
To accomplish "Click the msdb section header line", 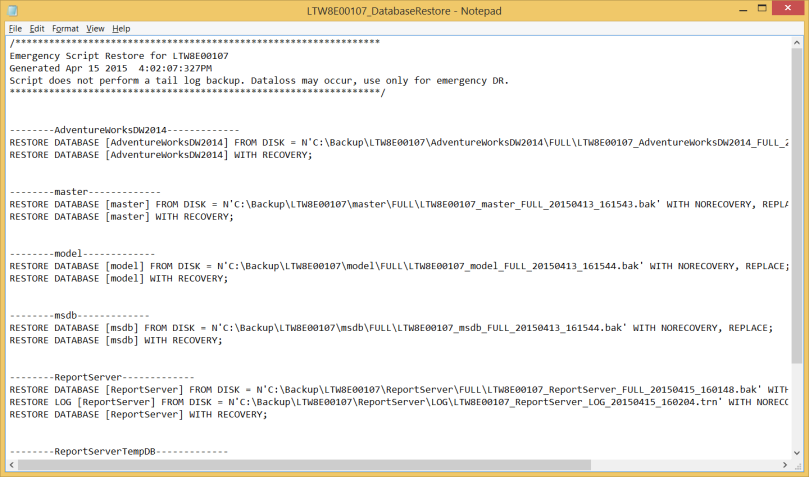I will click(79, 316).
